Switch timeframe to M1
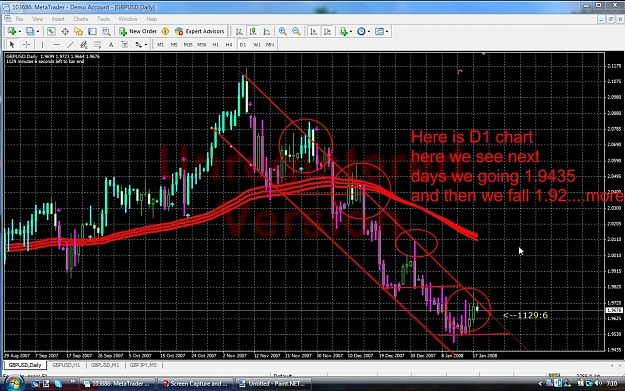625x391 pixels. pyautogui.click(x=160, y=45)
